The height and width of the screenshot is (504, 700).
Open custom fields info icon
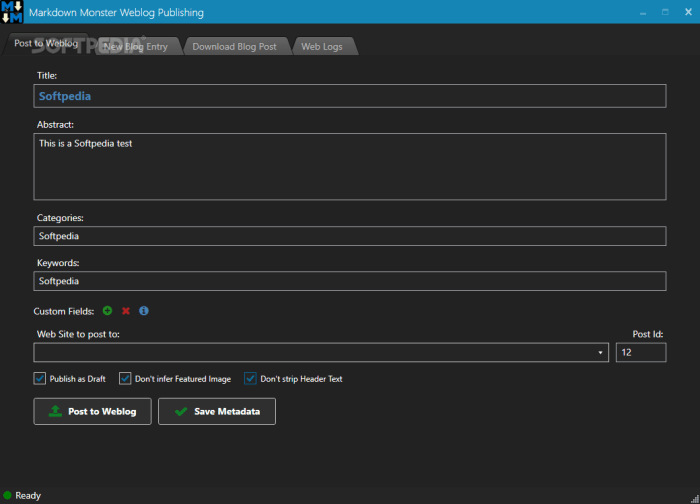[x=144, y=311]
